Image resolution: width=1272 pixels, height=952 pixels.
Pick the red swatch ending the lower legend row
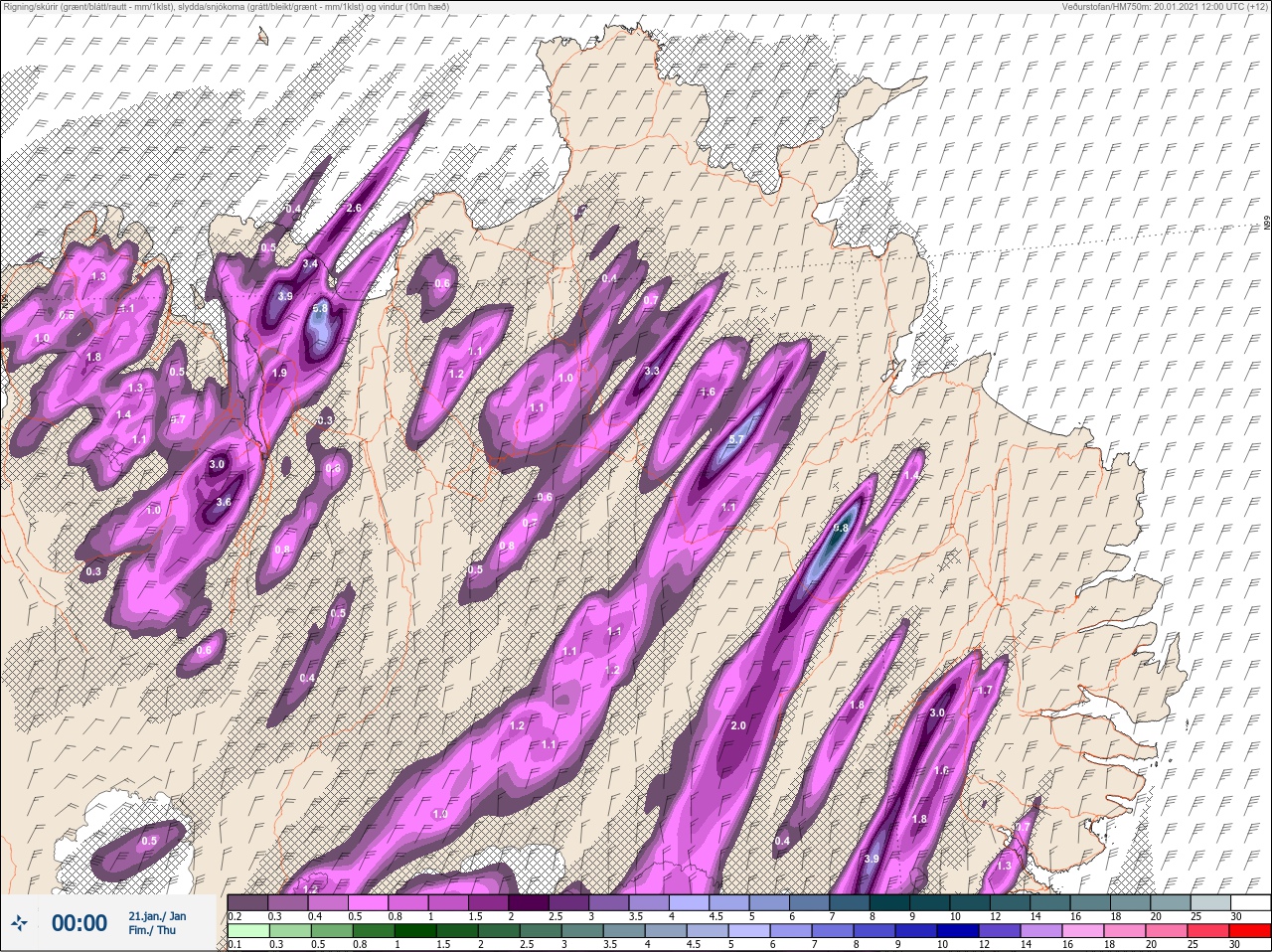(1250, 931)
